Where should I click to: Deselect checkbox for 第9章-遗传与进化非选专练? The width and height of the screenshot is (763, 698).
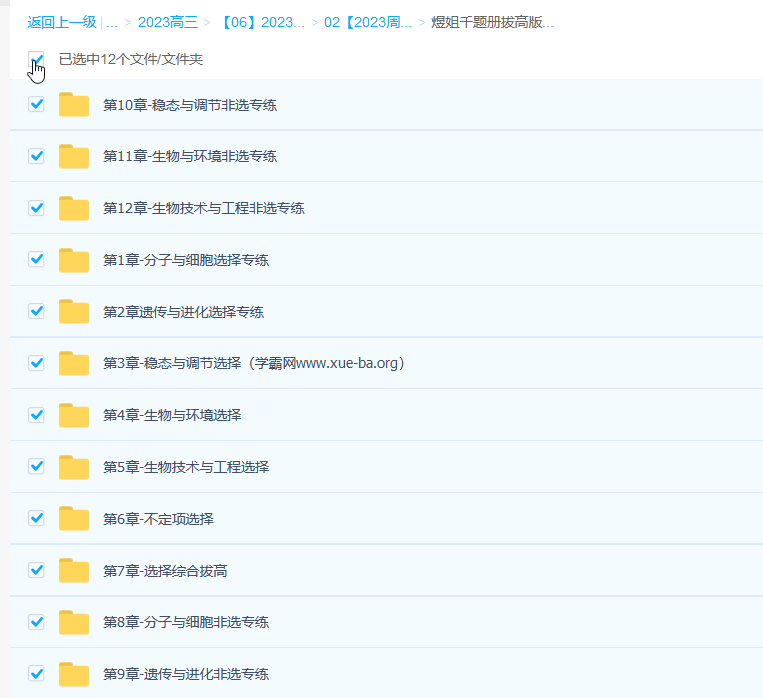37,673
